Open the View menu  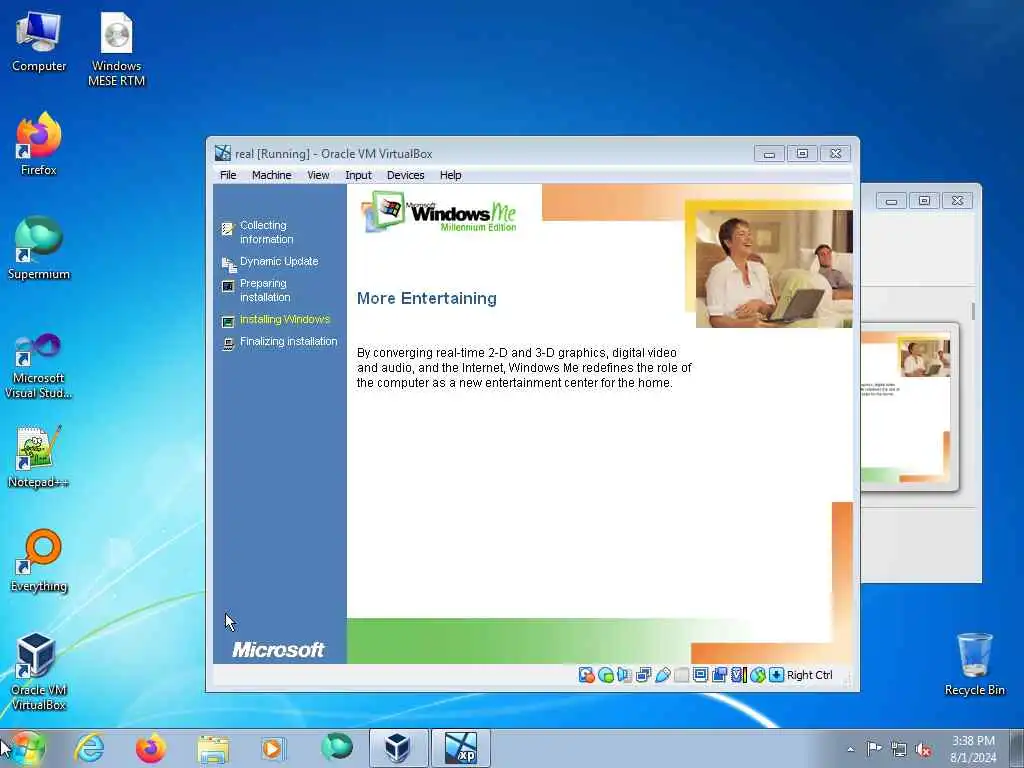tap(318, 175)
